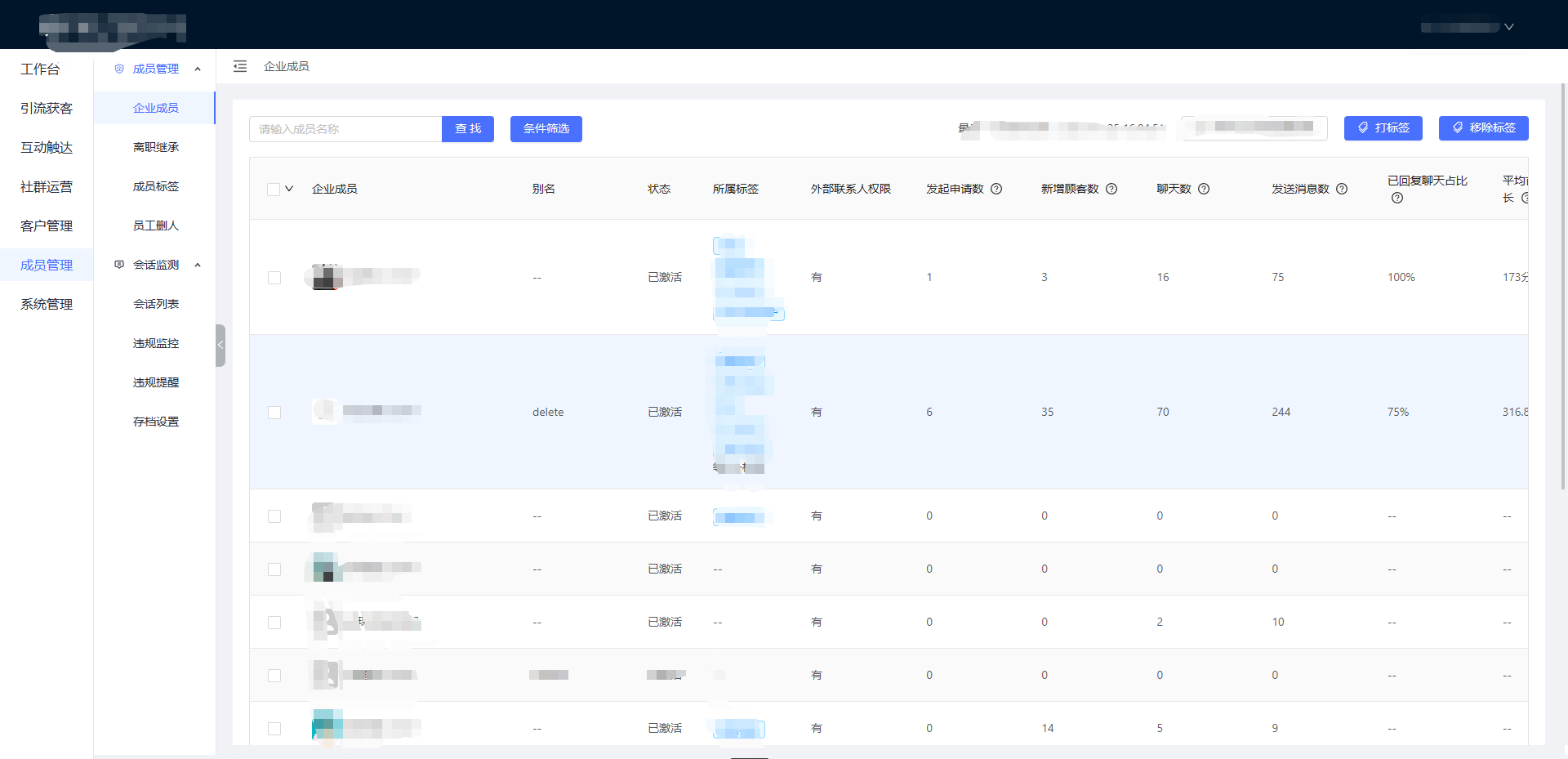
Task: Go to 工作台 in main navigation
Action: (40, 69)
